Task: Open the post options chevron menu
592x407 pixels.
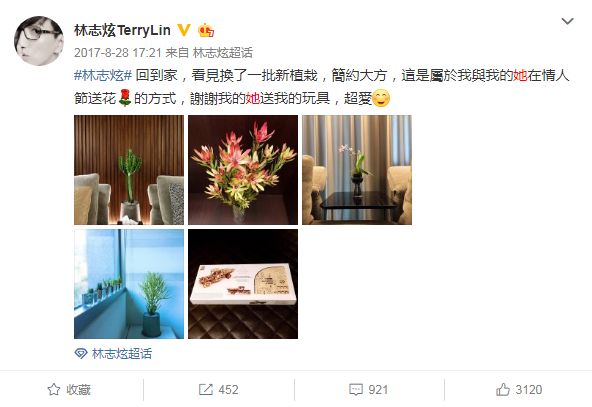Action: tap(567, 21)
